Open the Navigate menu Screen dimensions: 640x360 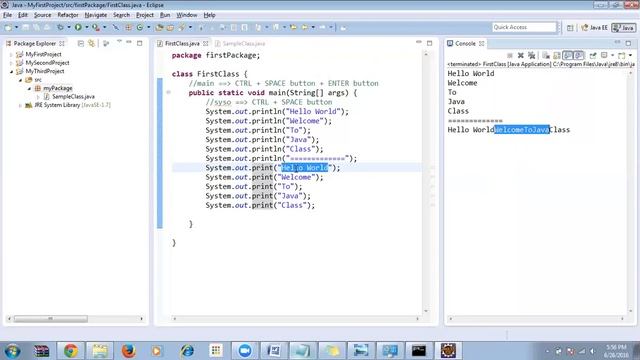(96, 15)
